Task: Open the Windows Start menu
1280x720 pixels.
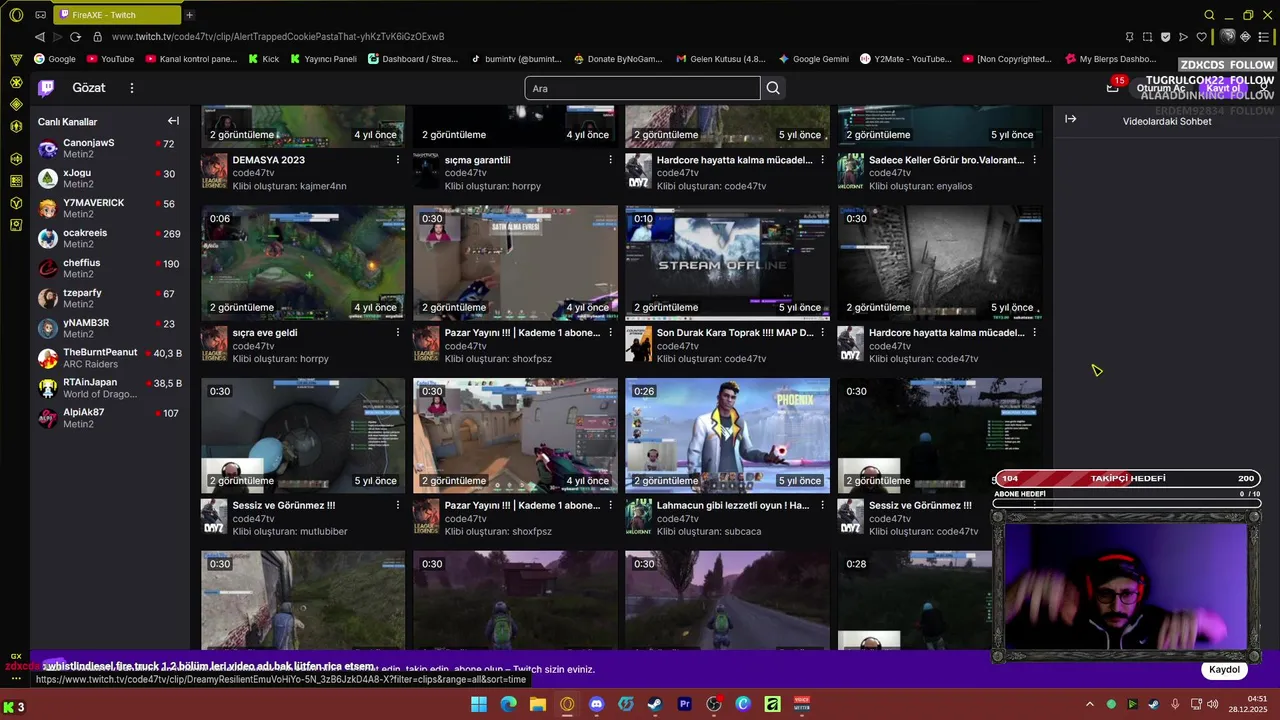Action: pyautogui.click(x=479, y=705)
